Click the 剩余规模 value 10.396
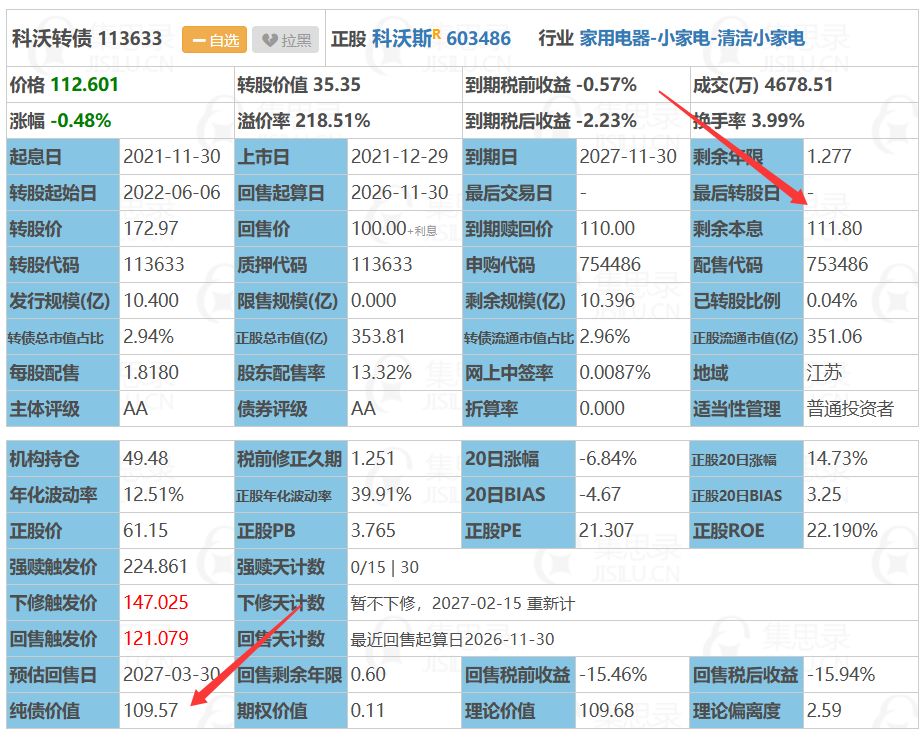This screenshot has height=734, width=924. tap(607, 300)
